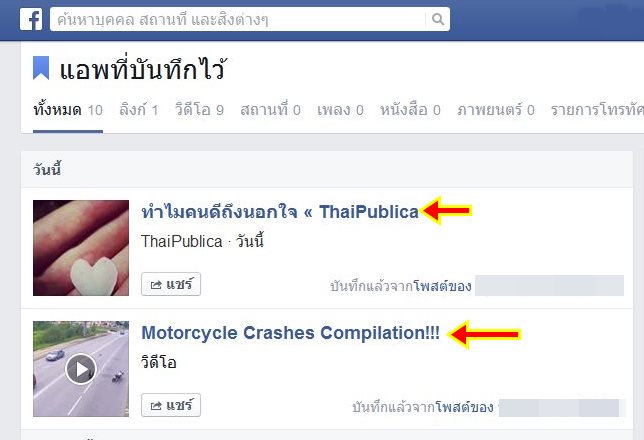Share the Motorcycle Crashes video
Viewport: 644px width, 440px height.
pyautogui.click(x=171, y=405)
